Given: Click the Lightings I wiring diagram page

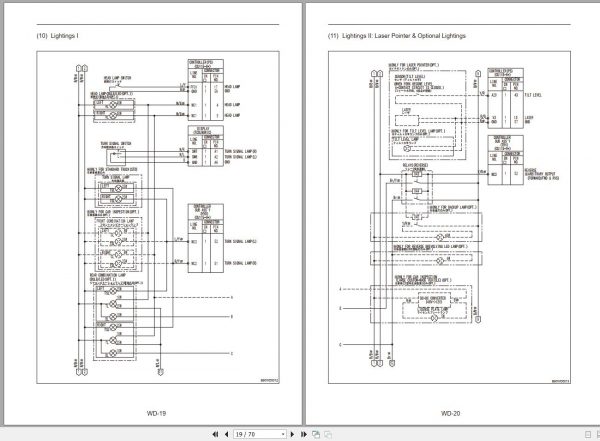Looking at the screenshot, I should (158, 217).
